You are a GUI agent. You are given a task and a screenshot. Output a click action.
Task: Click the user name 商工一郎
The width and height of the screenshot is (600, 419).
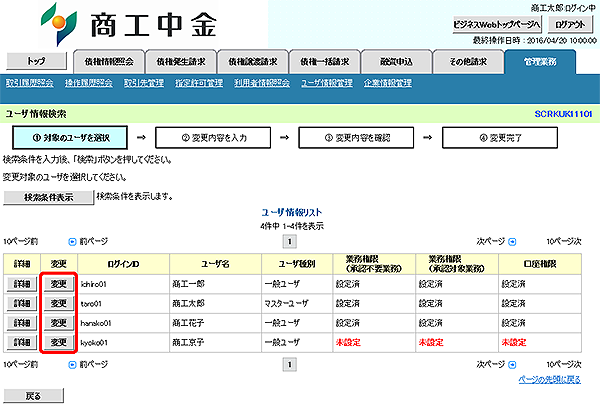click(x=188, y=284)
